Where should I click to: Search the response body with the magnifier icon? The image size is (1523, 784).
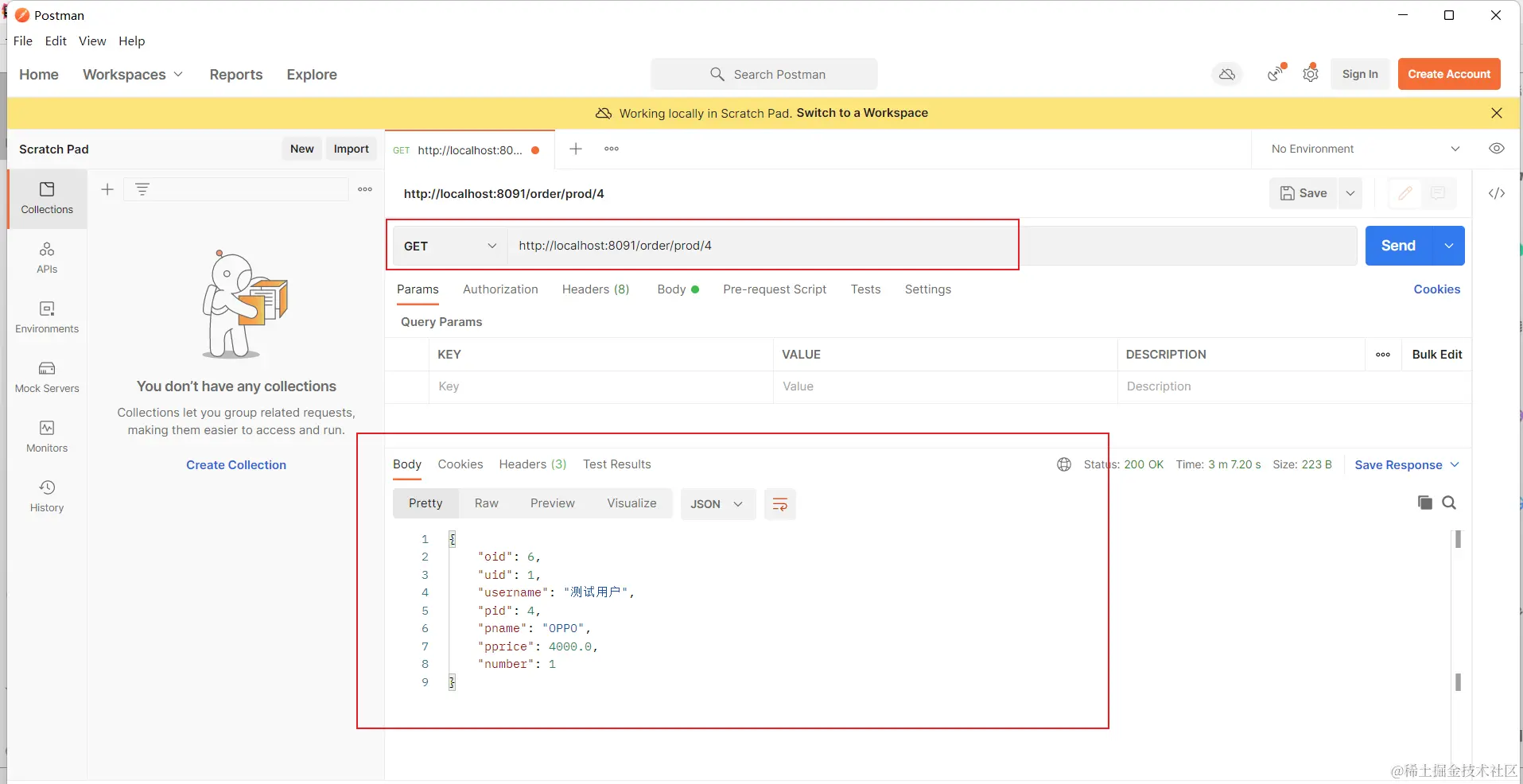pyautogui.click(x=1449, y=503)
